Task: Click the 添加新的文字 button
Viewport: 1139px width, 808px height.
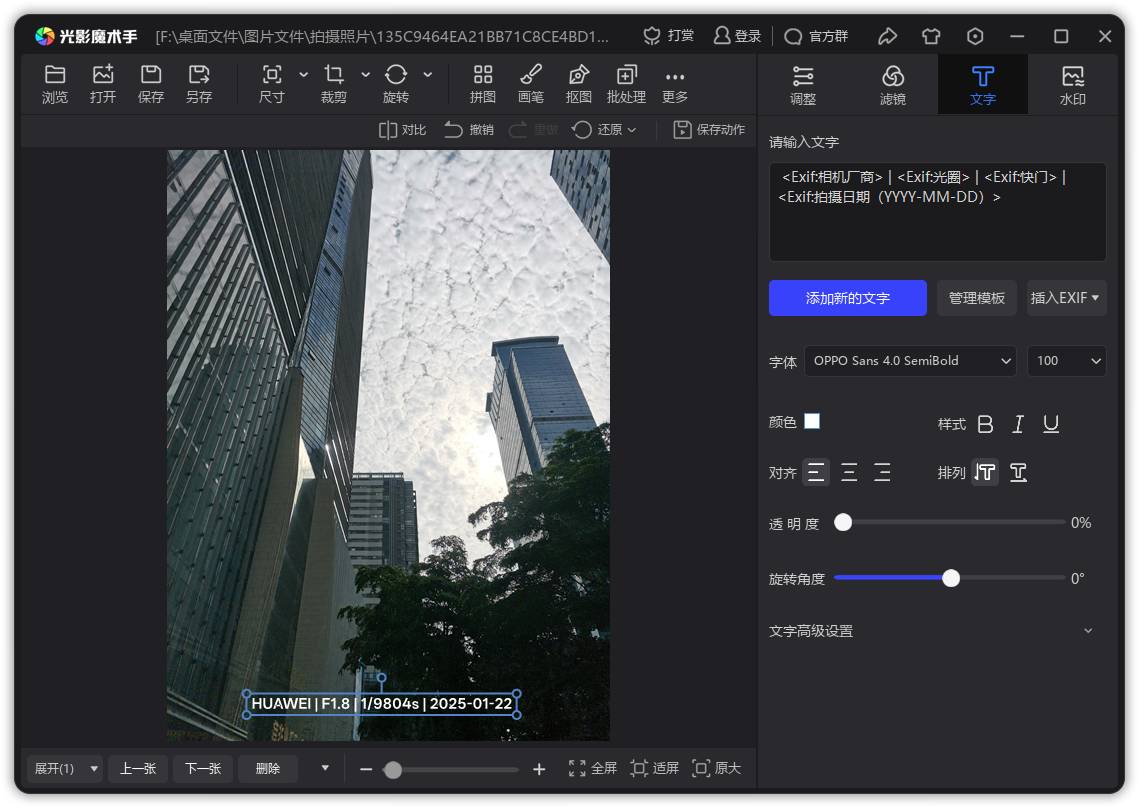Action: click(x=847, y=298)
